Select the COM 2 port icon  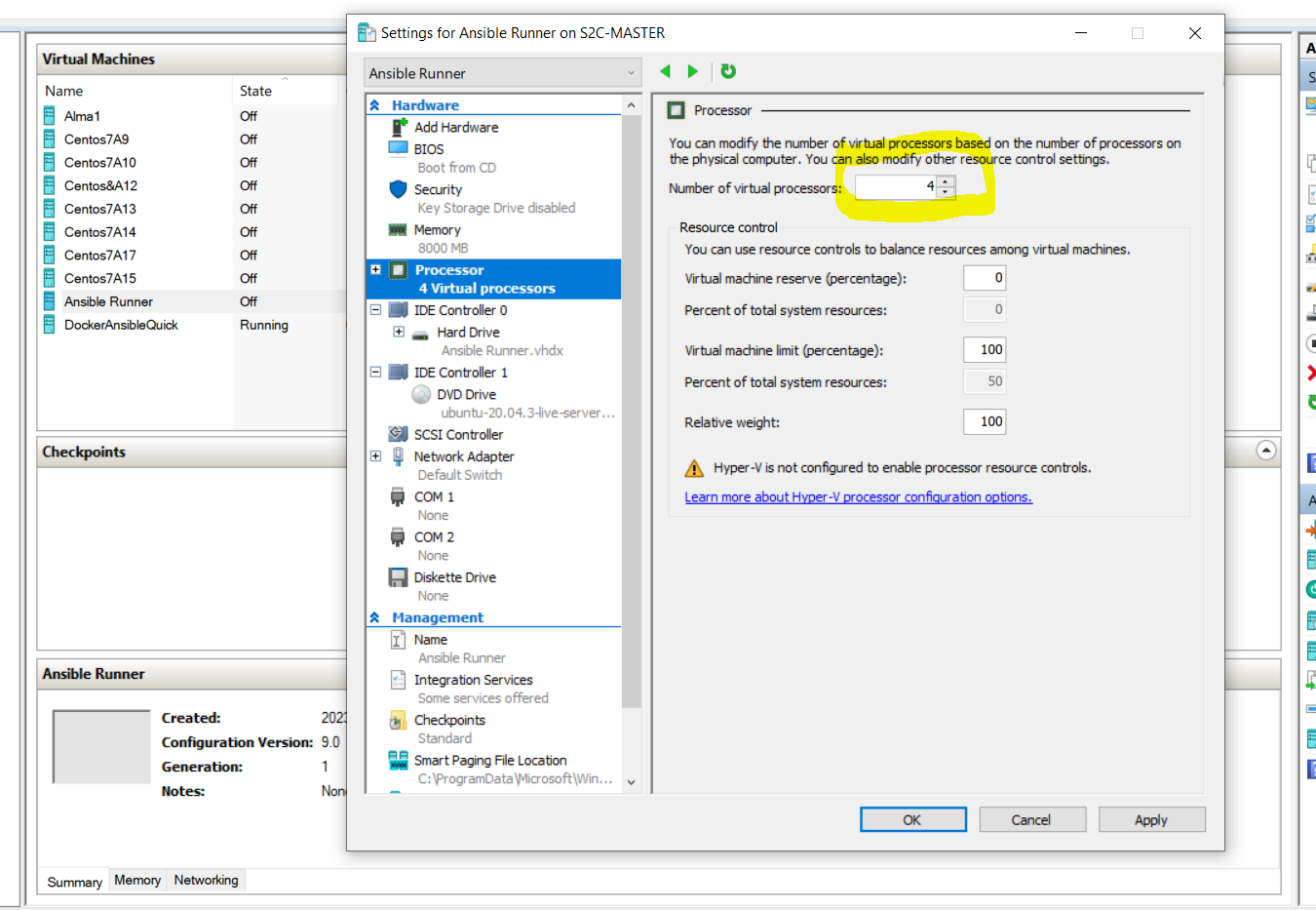[x=398, y=536]
